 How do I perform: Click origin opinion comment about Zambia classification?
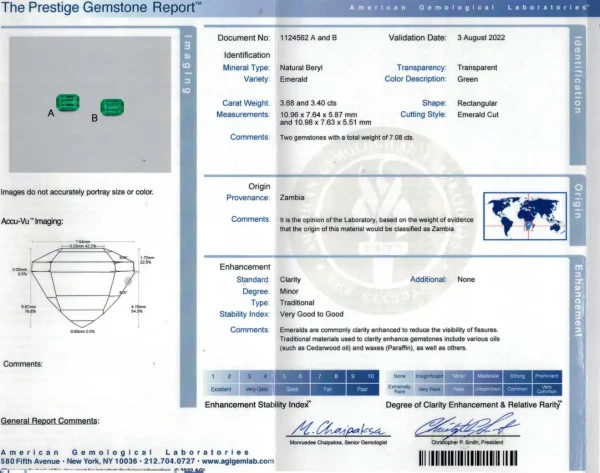376,224
